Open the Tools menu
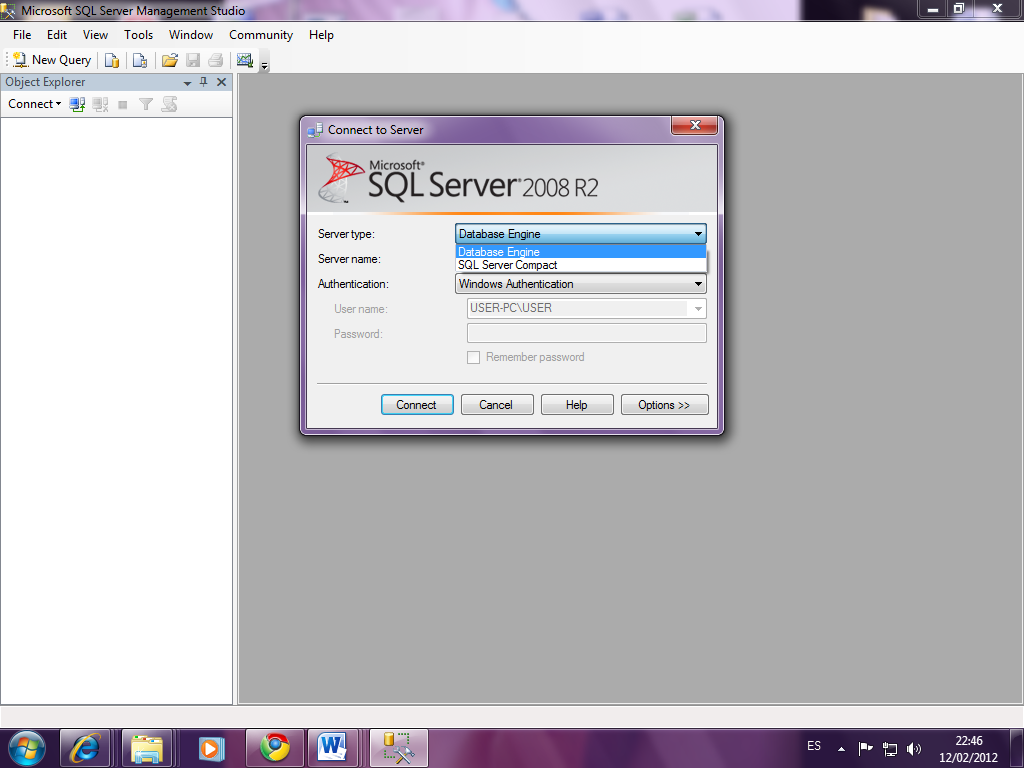This screenshot has width=1024, height=768. coord(138,35)
